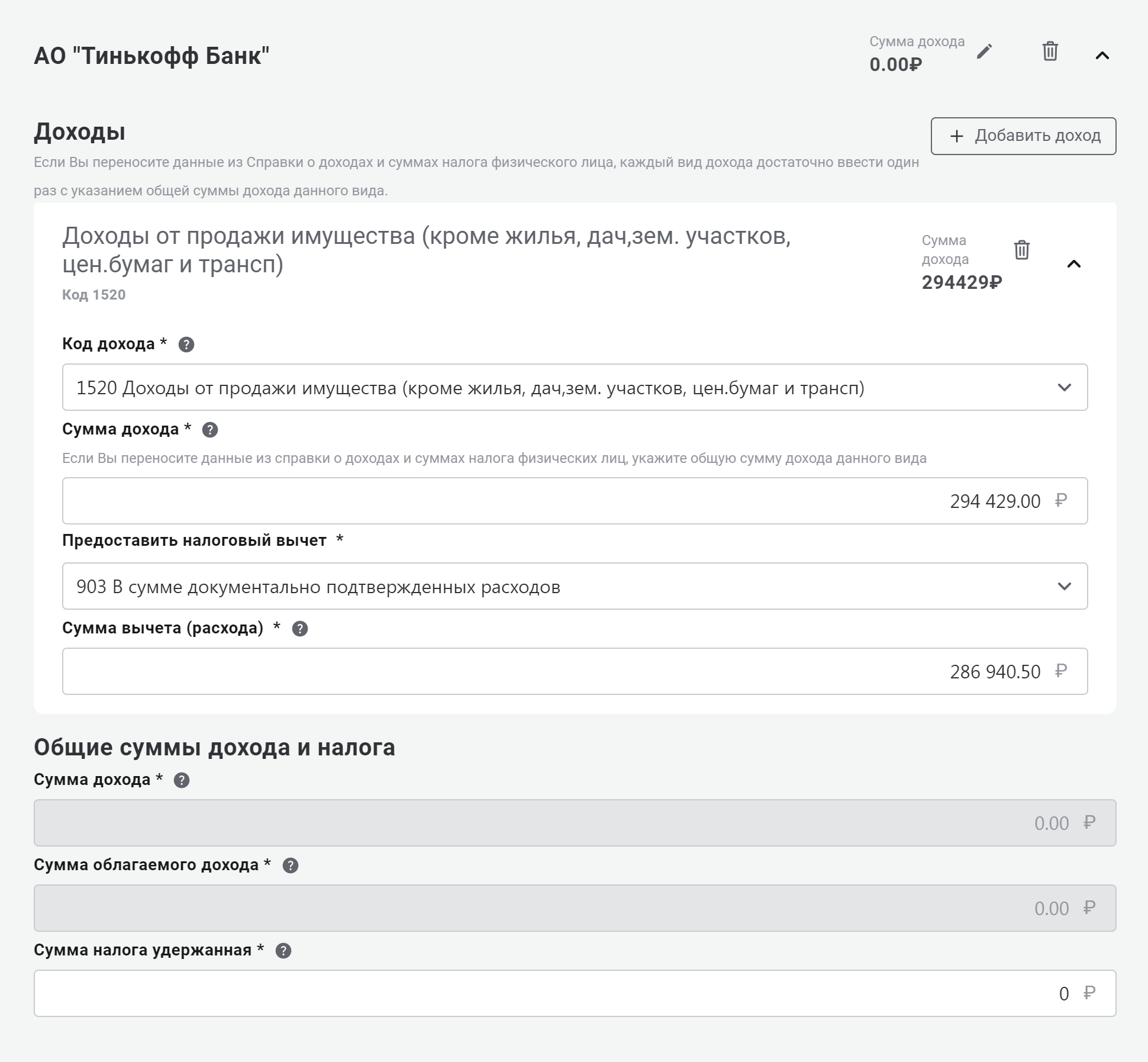Open help for Сумма облагаемого дохода
This screenshot has height=1062, width=1148.
[x=291, y=865]
